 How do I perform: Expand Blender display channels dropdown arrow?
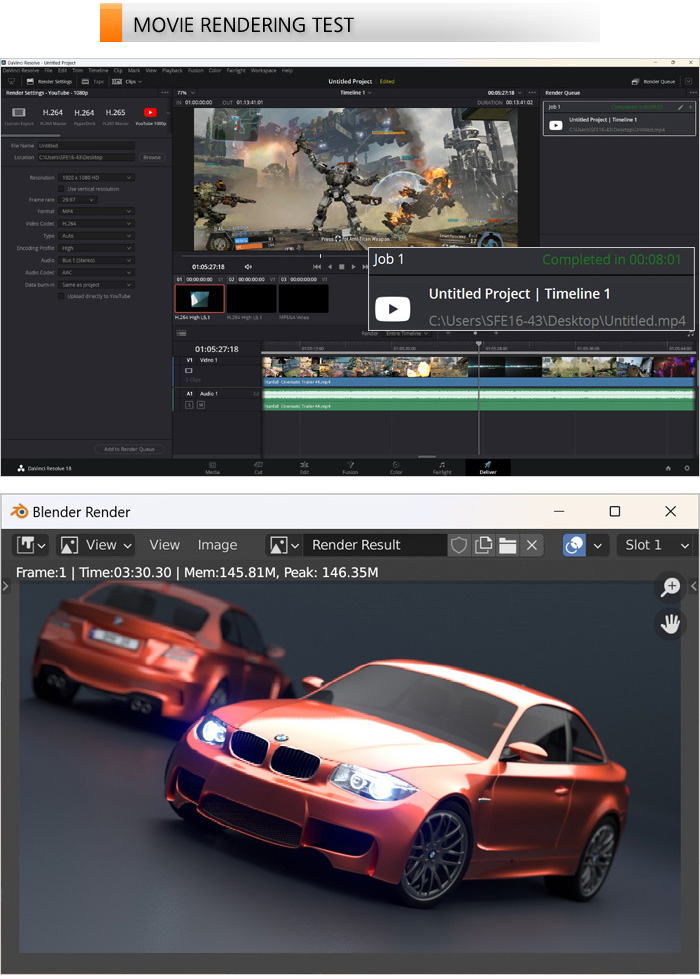point(598,545)
